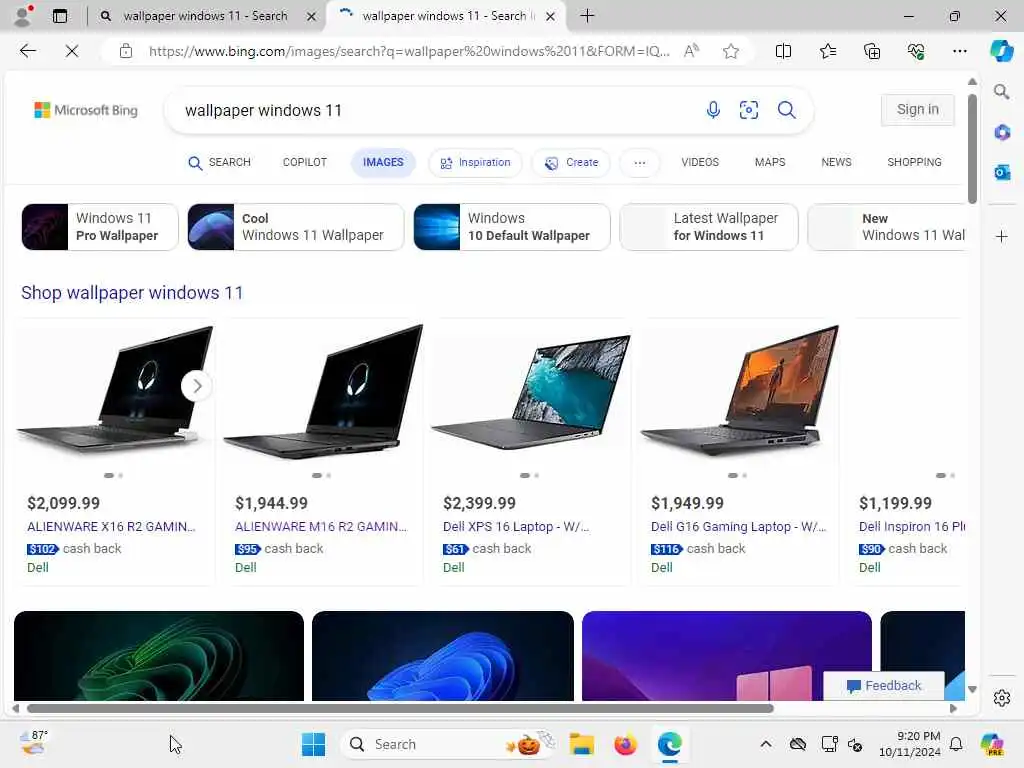Open the Inspiration pill
Screen dimensions: 1024x768
(x=475, y=163)
